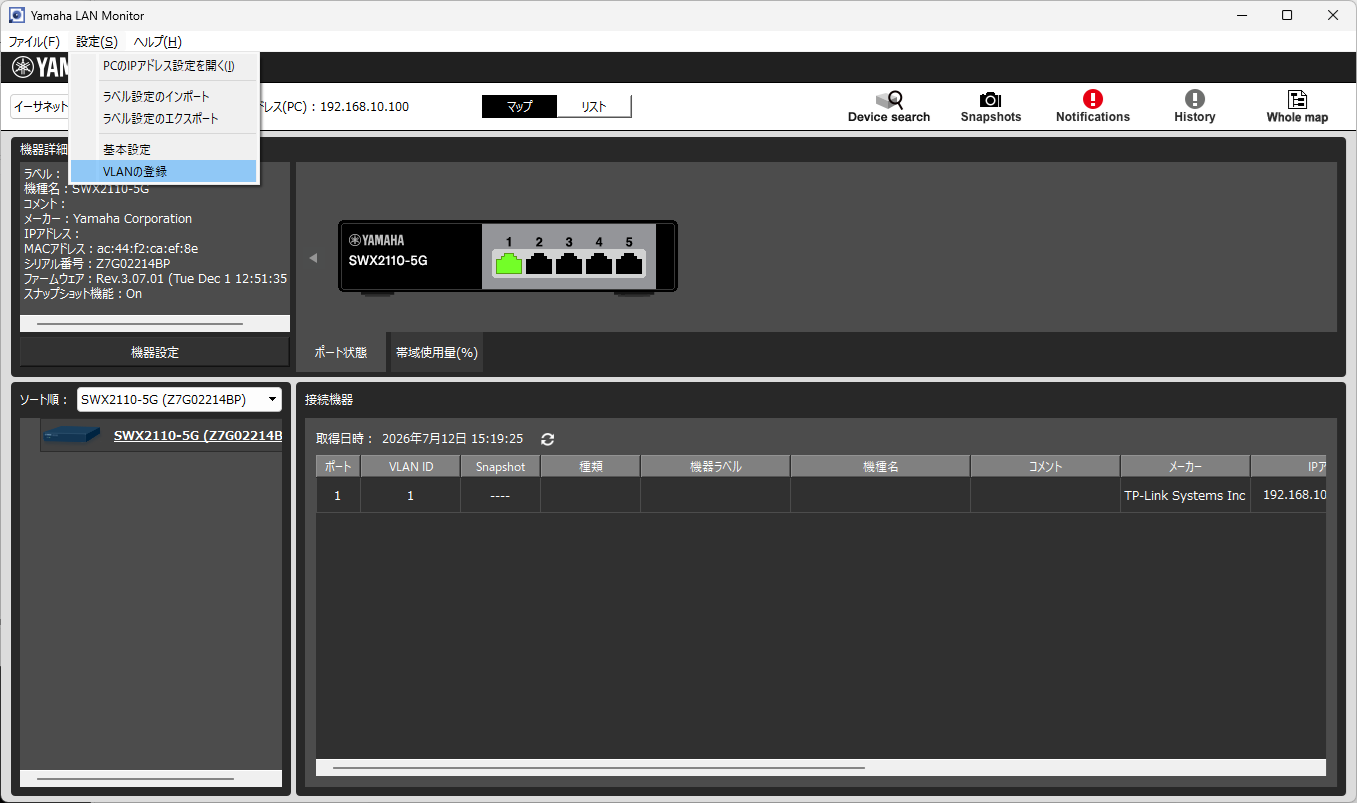1357x803 pixels.
Task: Open the History panel
Action: [1195, 107]
